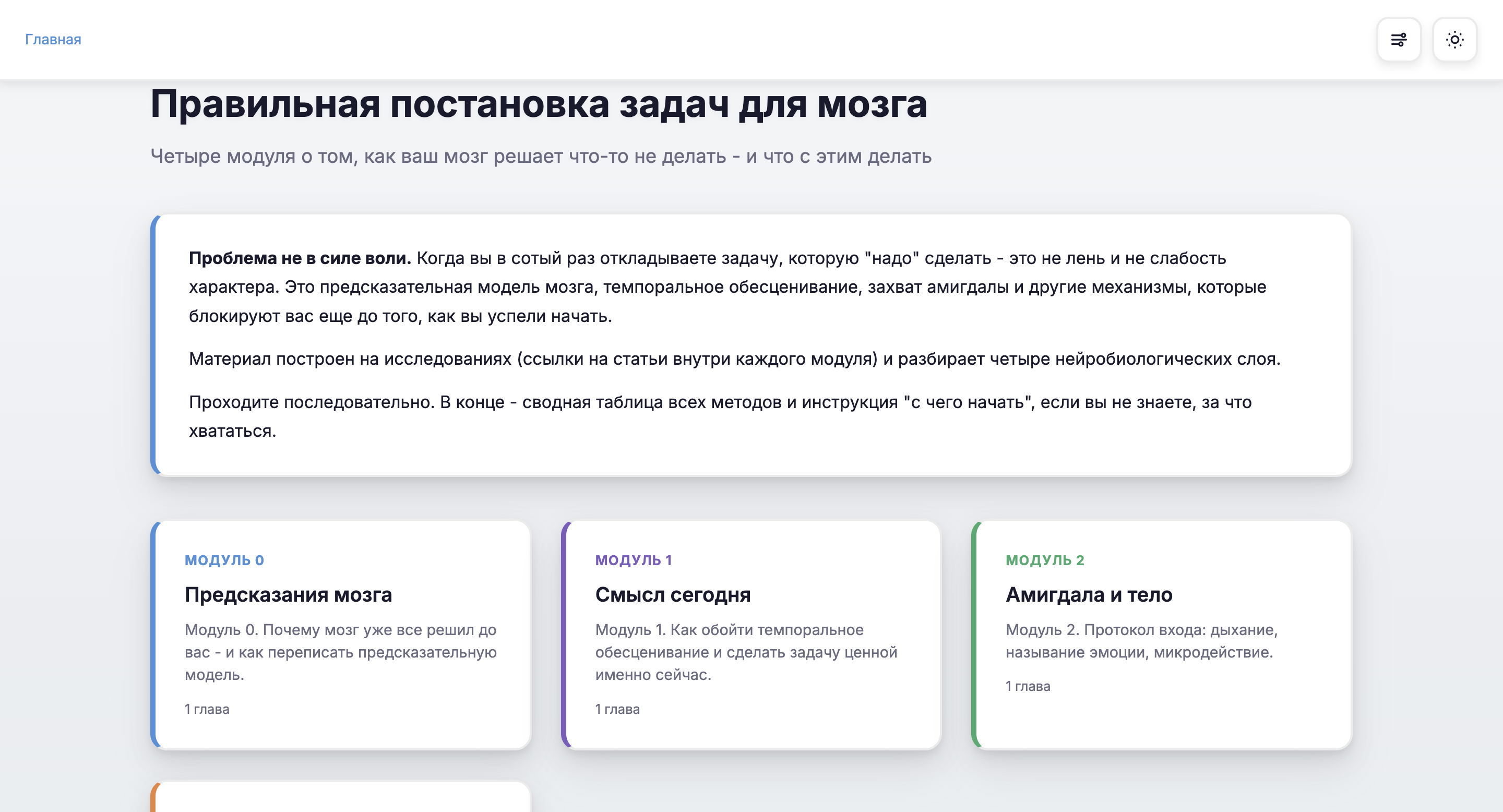The width and height of the screenshot is (1503, 812).
Task: Open the partially visible orange module card
Action: 341,798
